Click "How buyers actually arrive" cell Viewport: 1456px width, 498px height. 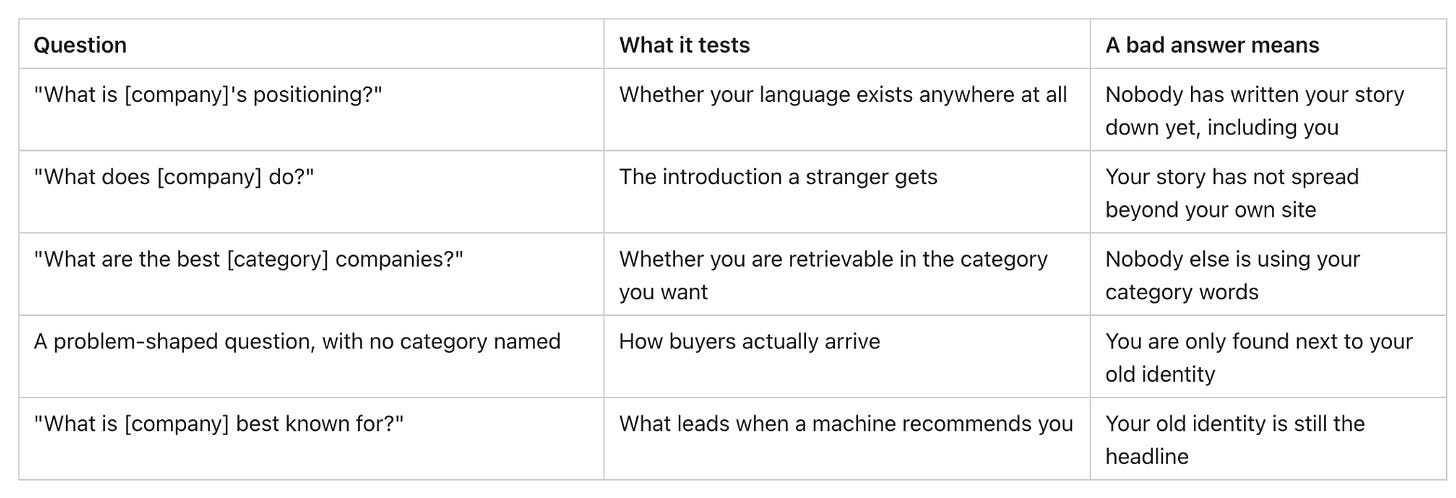(847, 357)
